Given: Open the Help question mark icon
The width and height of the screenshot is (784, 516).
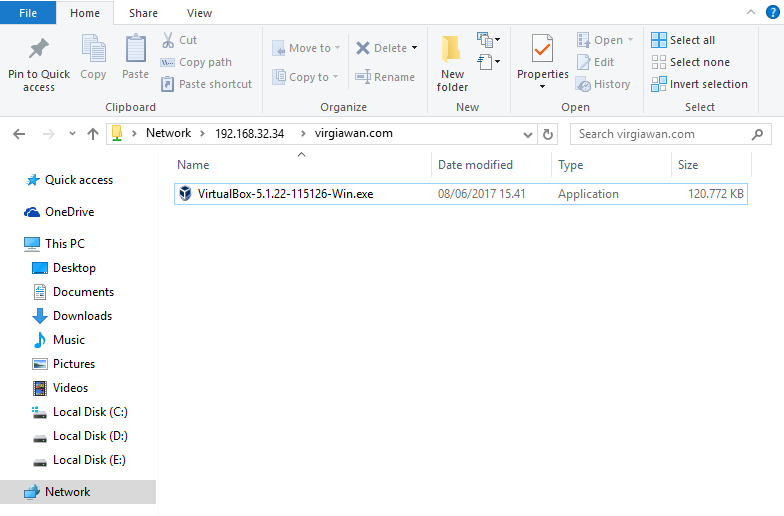Looking at the screenshot, I should (772, 12).
